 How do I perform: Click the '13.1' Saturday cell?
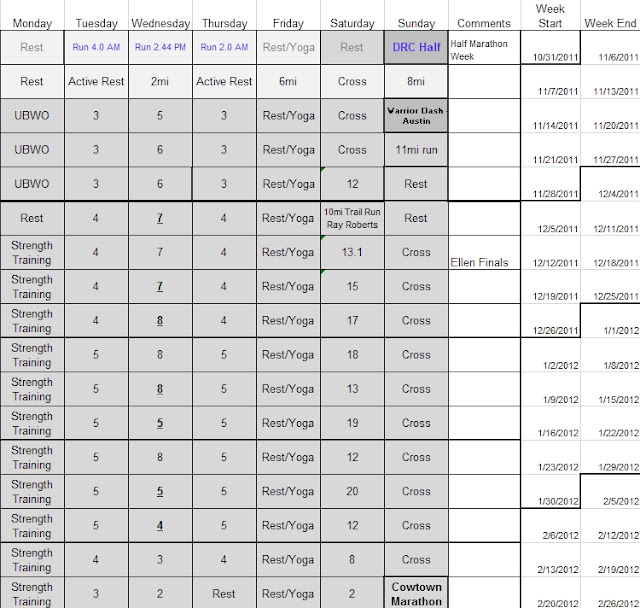point(352,252)
